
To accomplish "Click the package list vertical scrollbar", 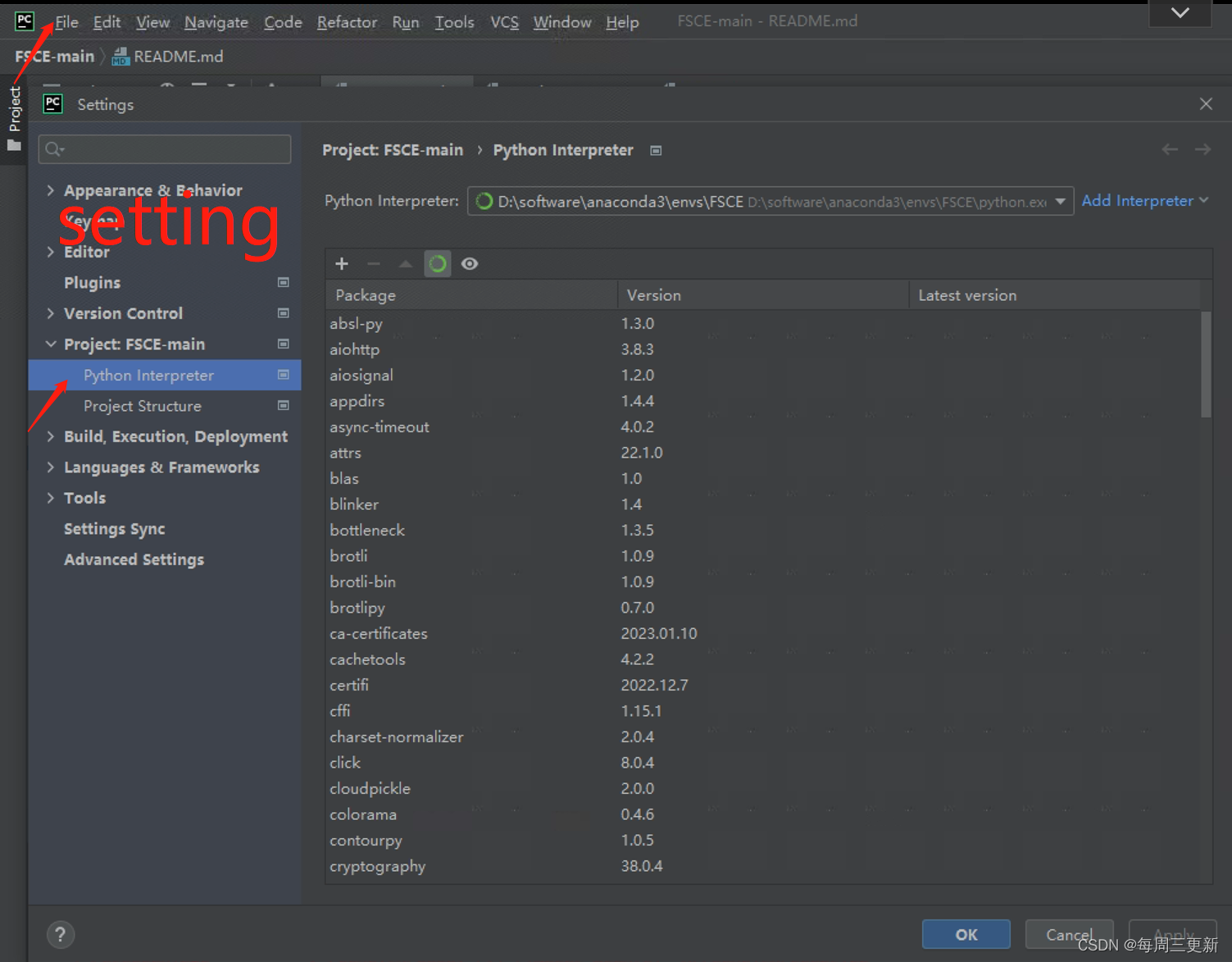I will (1206, 364).
